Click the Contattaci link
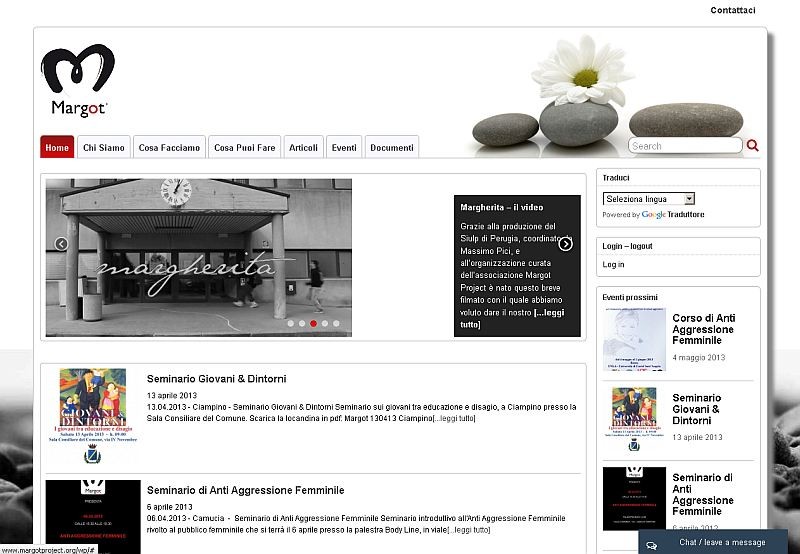800x554 pixels. pos(733,10)
